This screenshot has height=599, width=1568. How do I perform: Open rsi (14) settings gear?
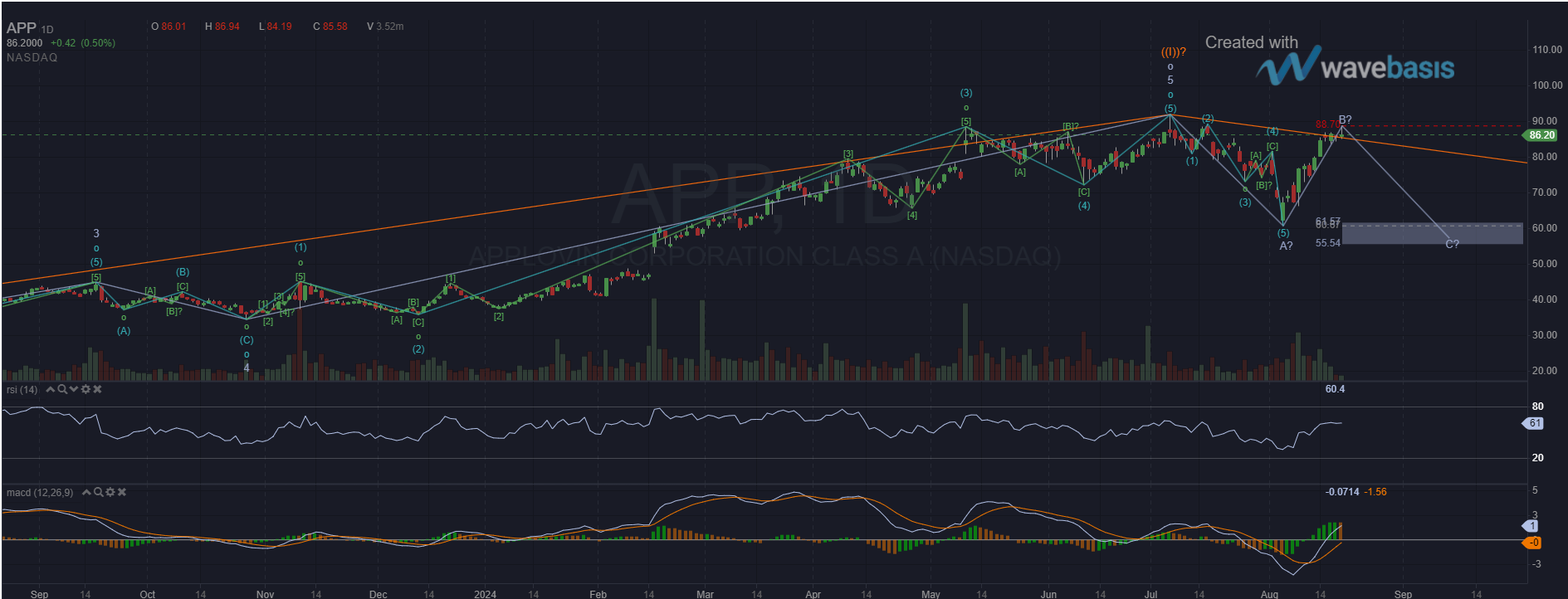click(85, 389)
